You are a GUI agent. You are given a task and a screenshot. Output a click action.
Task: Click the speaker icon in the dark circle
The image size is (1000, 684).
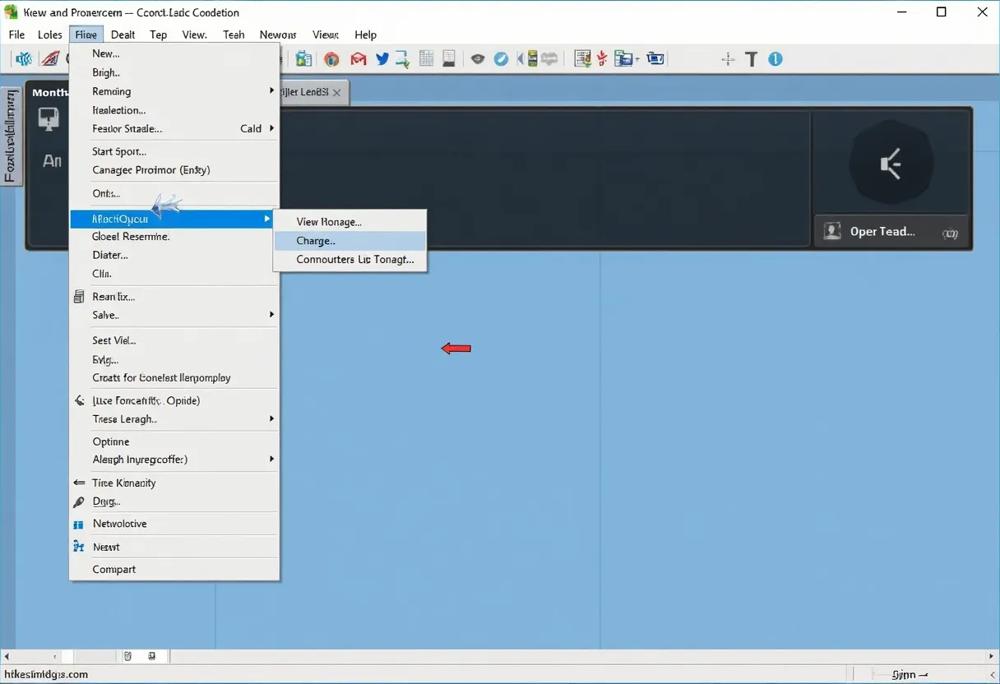point(891,164)
